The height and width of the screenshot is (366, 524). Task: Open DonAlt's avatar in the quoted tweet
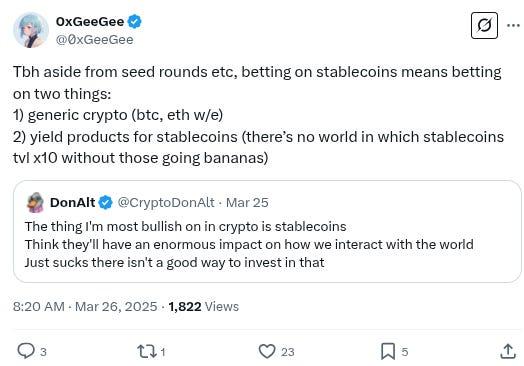(x=35, y=203)
